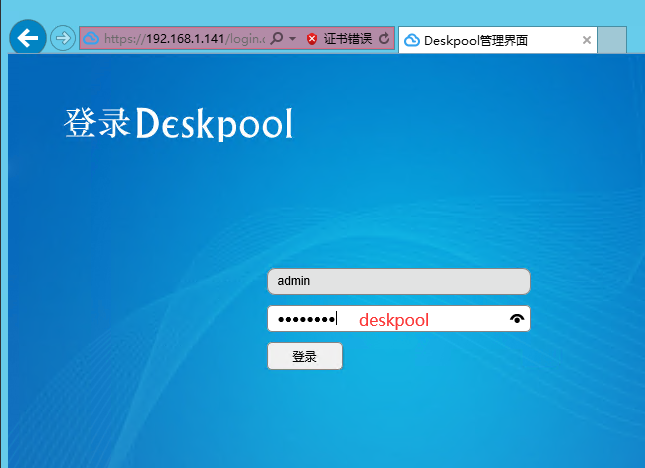Screen dimensions: 645x468
Task: Close the Deskpool管理界面 tab
Action: tap(587, 40)
